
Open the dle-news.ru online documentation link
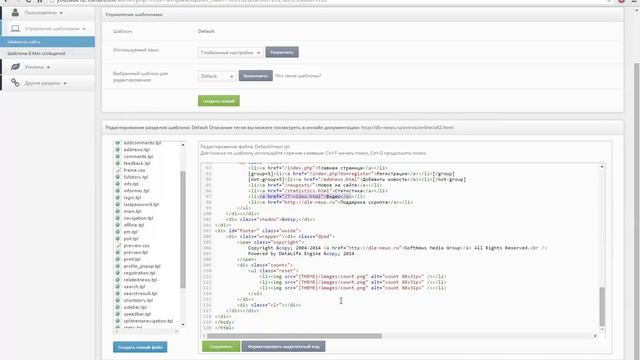coord(407,128)
